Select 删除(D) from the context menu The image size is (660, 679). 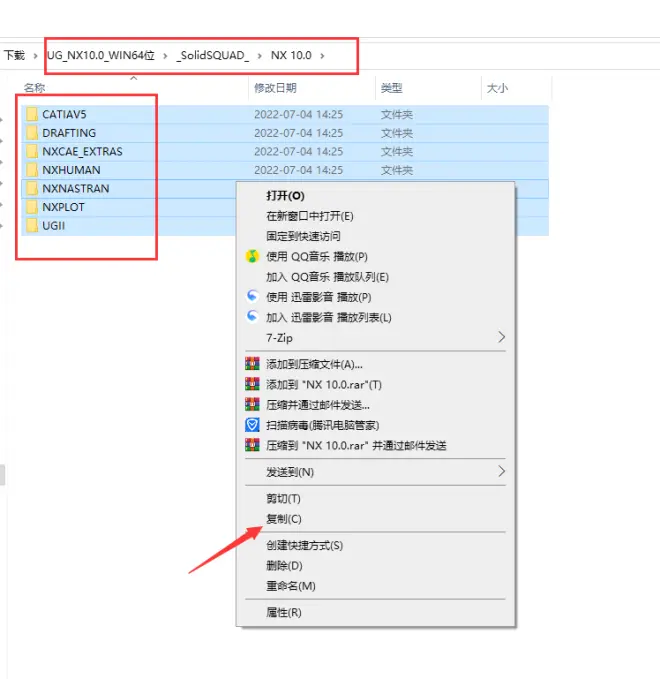coord(284,566)
